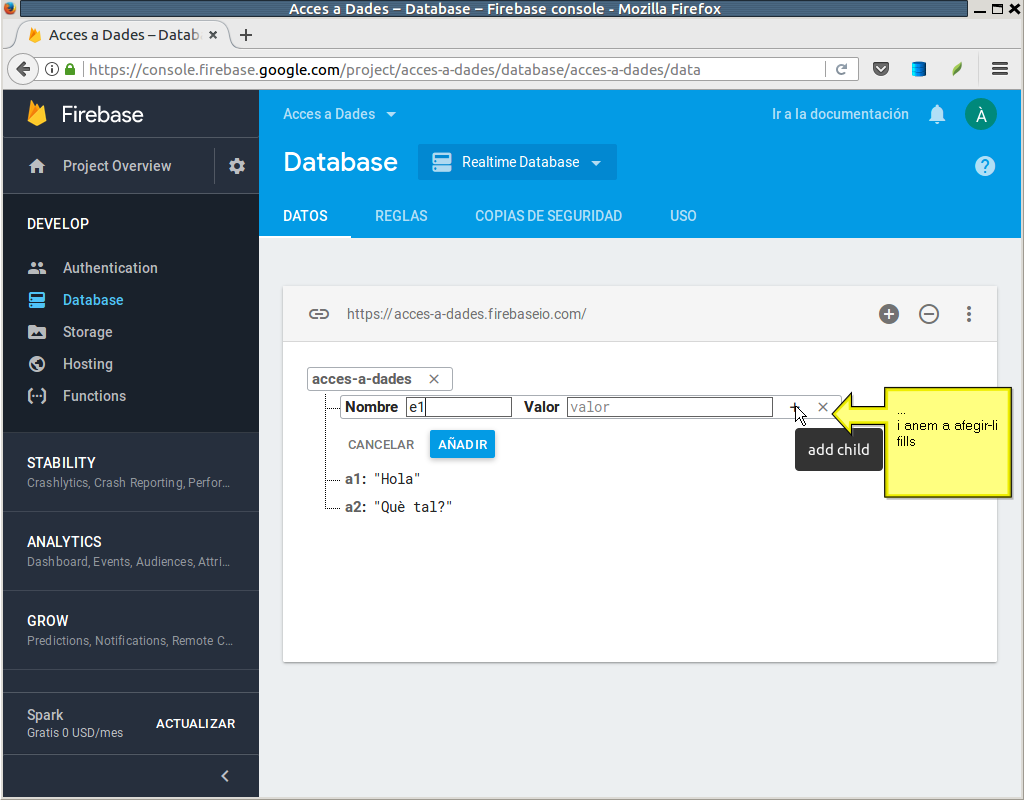The height and width of the screenshot is (800, 1024).
Task: Click the Pocket icon in Firefox toolbar
Action: coord(881,69)
